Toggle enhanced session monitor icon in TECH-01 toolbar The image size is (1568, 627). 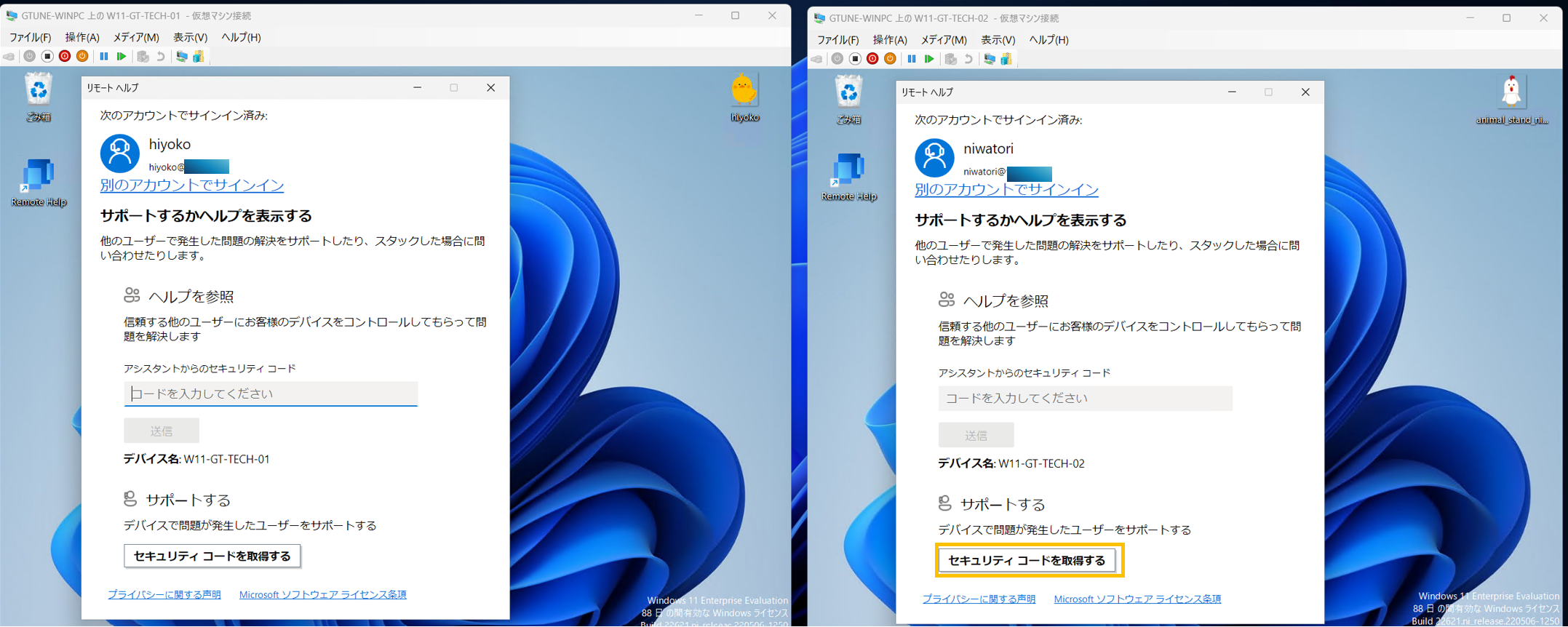coord(181,57)
